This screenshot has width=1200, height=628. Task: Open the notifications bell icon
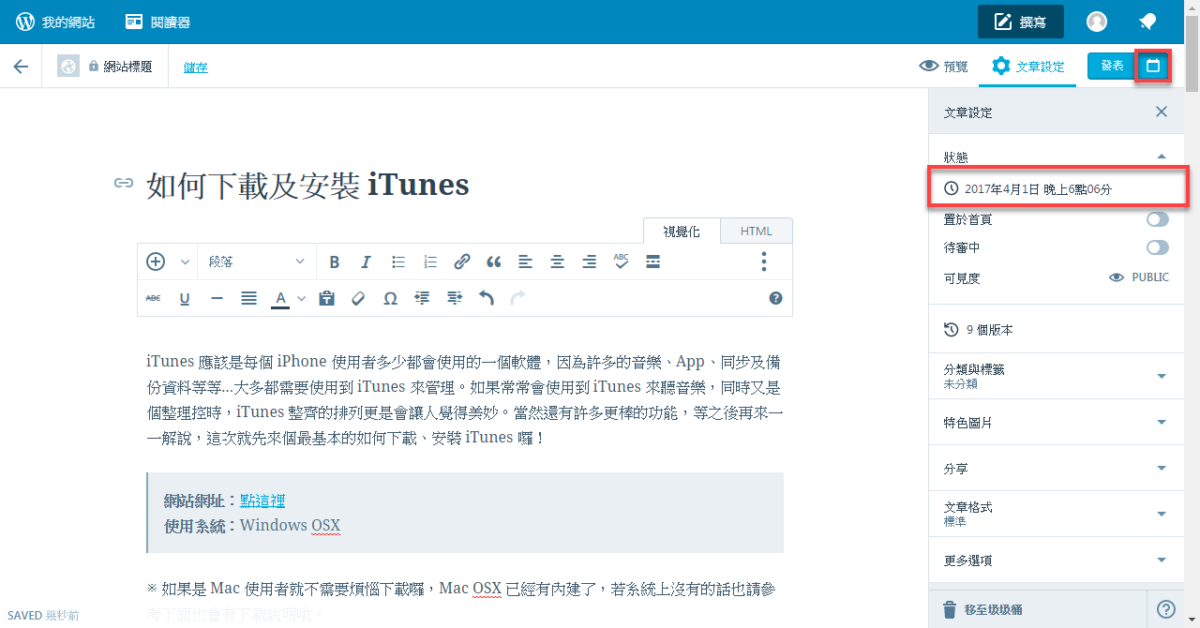click(x=1148, y=21)
